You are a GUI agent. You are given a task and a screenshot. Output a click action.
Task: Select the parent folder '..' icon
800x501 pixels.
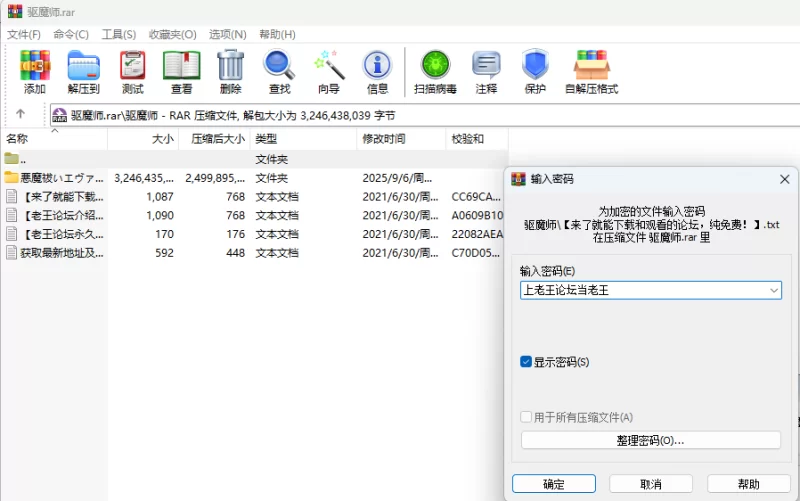pyautogui.click(x=12, y=159)
